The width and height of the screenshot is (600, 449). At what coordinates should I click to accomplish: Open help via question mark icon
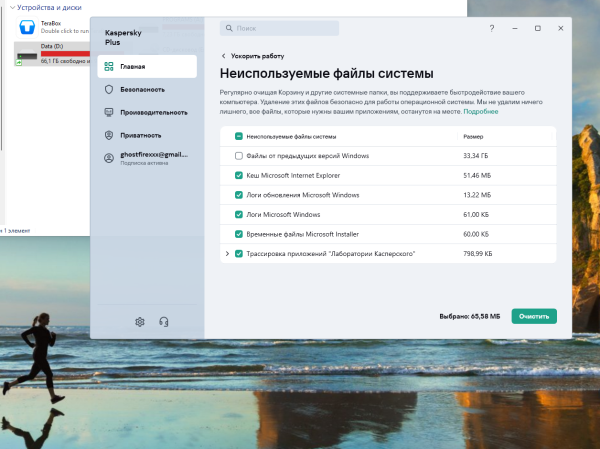(493, 29)
